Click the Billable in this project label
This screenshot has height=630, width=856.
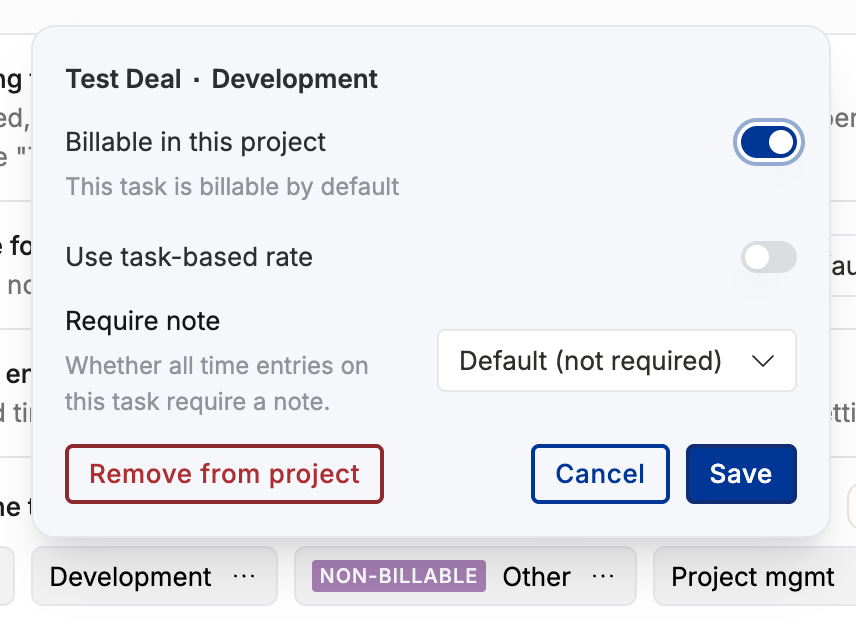coord(195,142)
